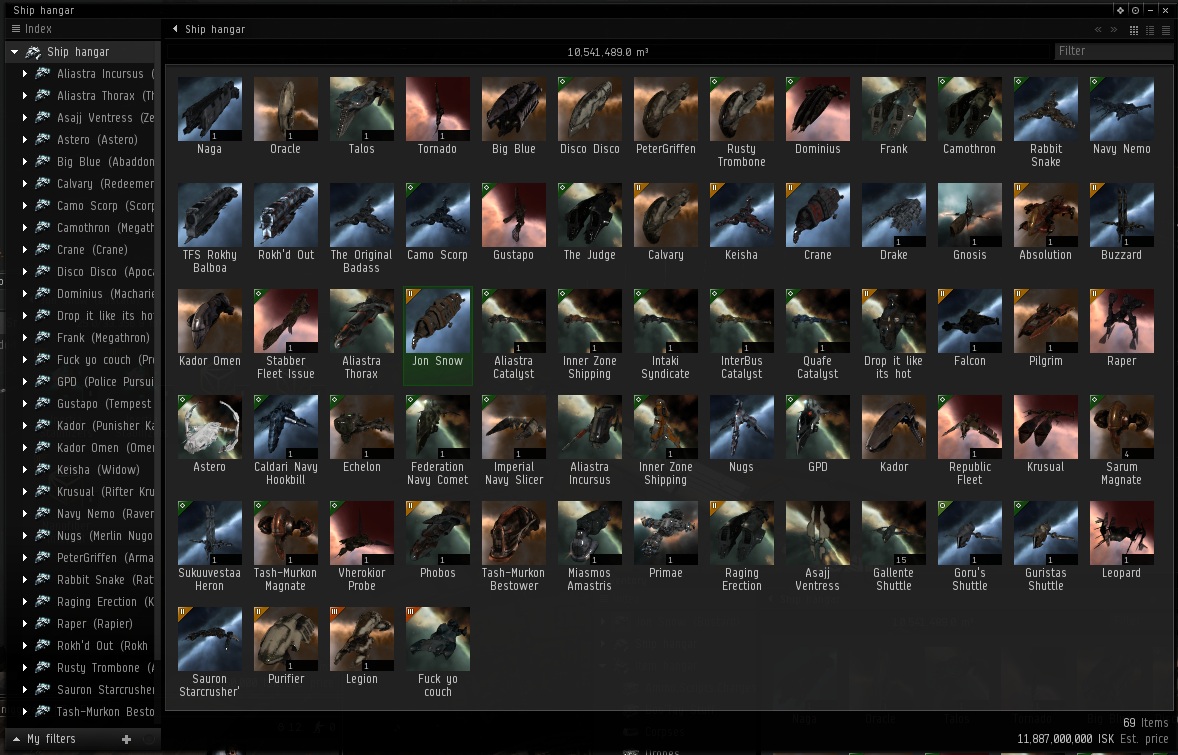1178x755 pixels.
Task: Select the Sarum Magnate ship thumbnail
Action: pyautogui.click(x=1122, y=427)
